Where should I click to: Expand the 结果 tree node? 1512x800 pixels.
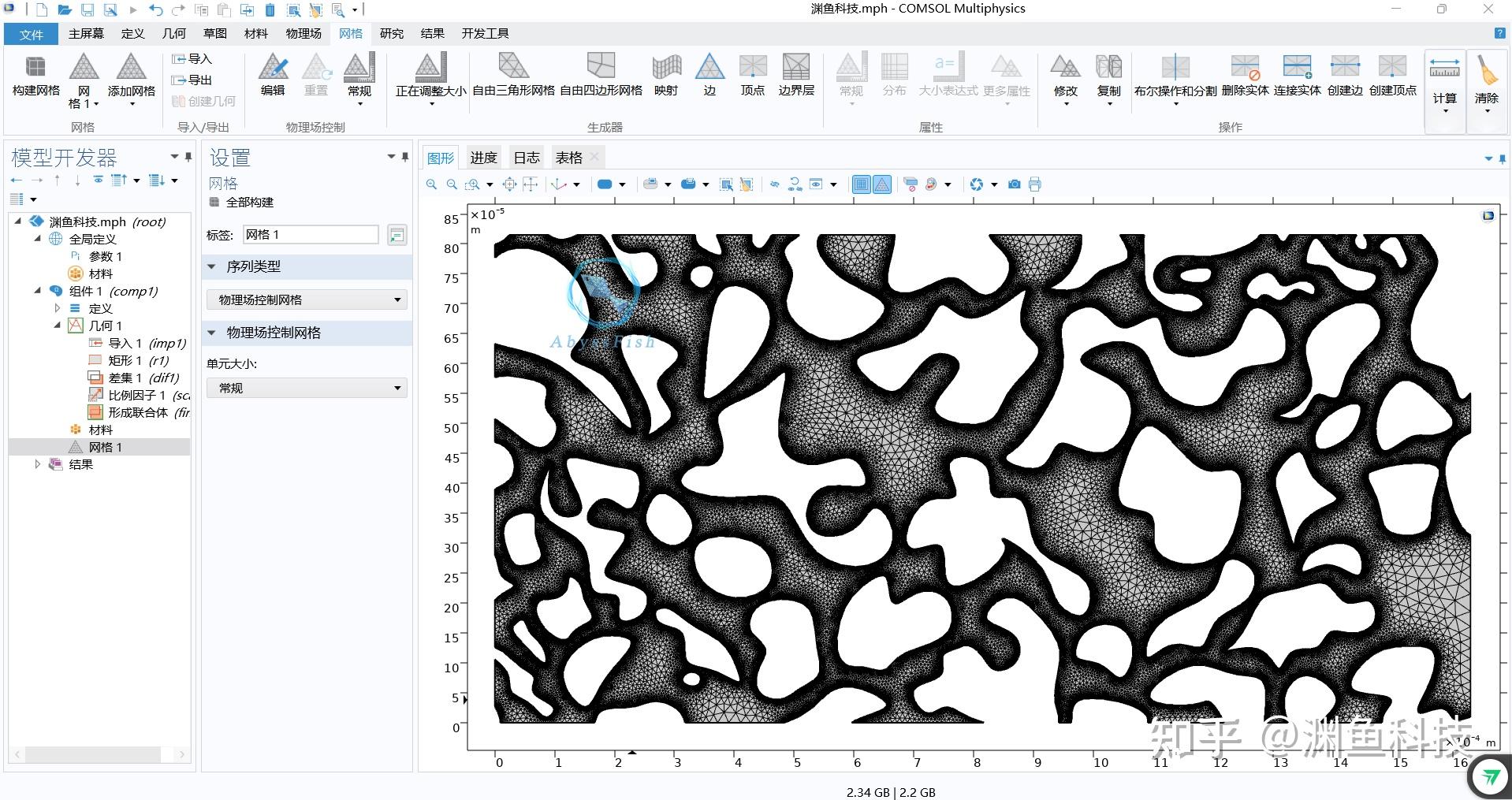coord(38,464)
